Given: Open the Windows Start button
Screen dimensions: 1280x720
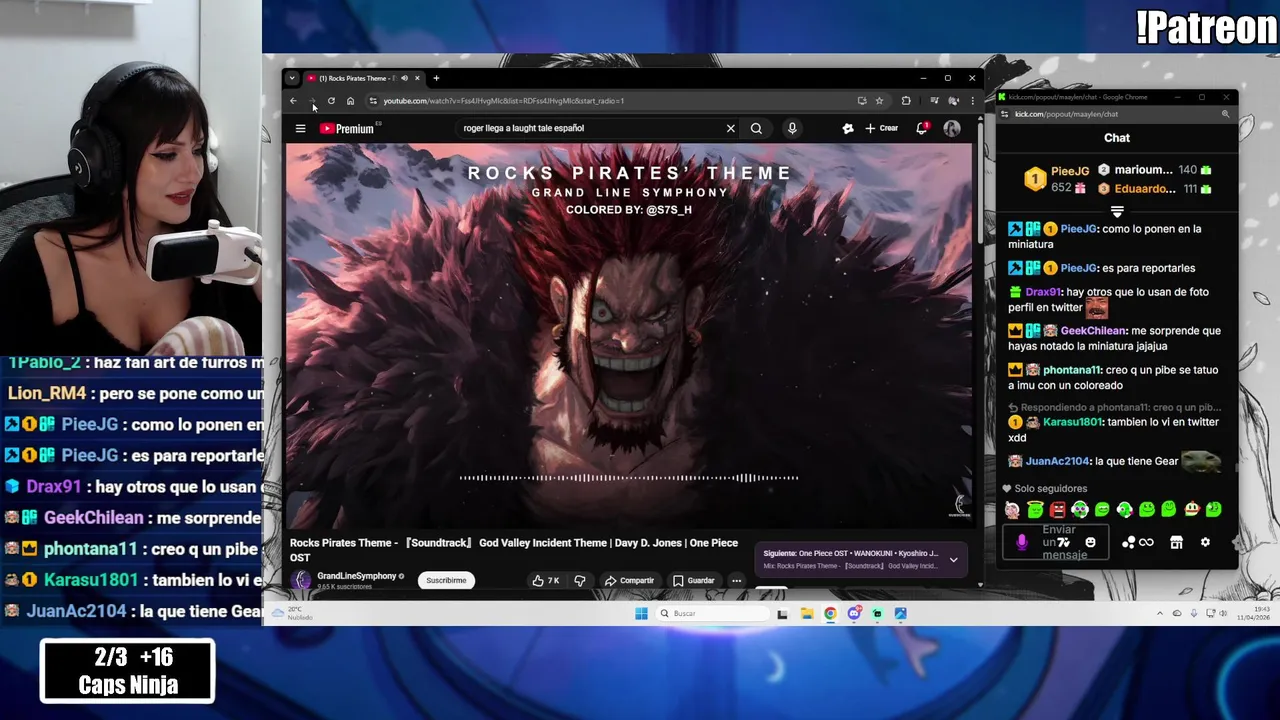Looking at the screenshot, I should (641, 614).
